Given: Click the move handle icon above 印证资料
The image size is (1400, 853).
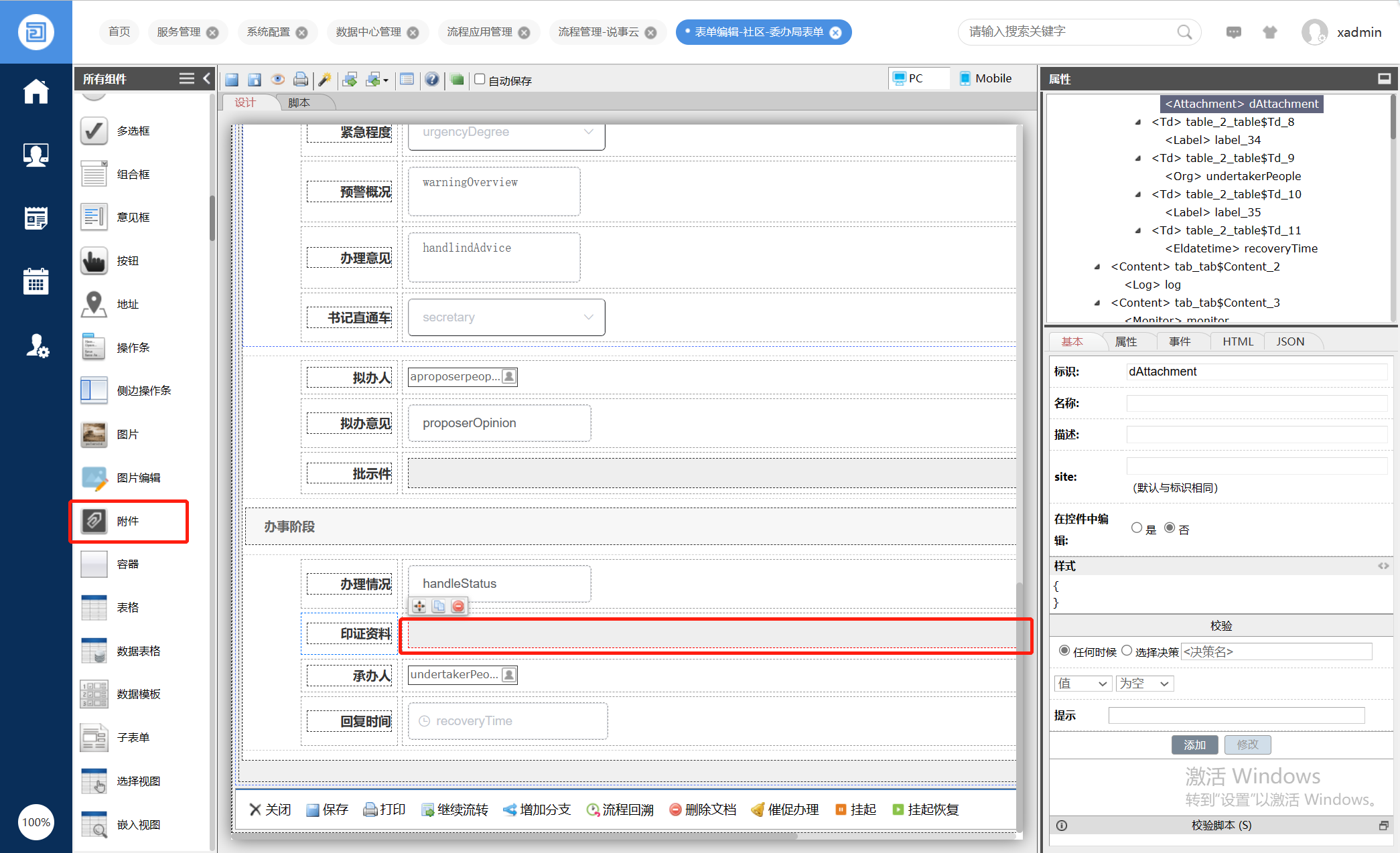Looking at the screenshot, I should pos(419,606).
